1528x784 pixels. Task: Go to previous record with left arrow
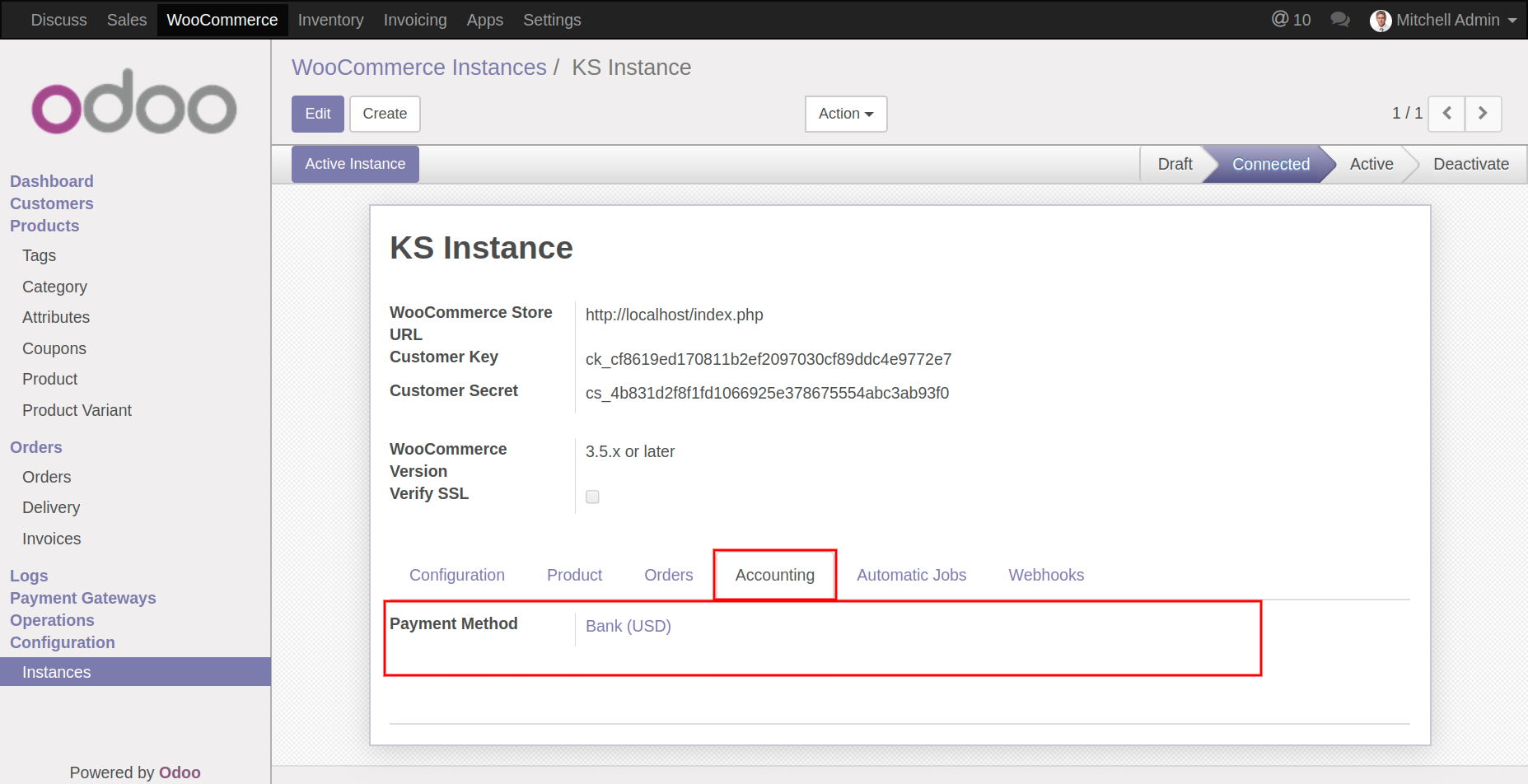1446,114
